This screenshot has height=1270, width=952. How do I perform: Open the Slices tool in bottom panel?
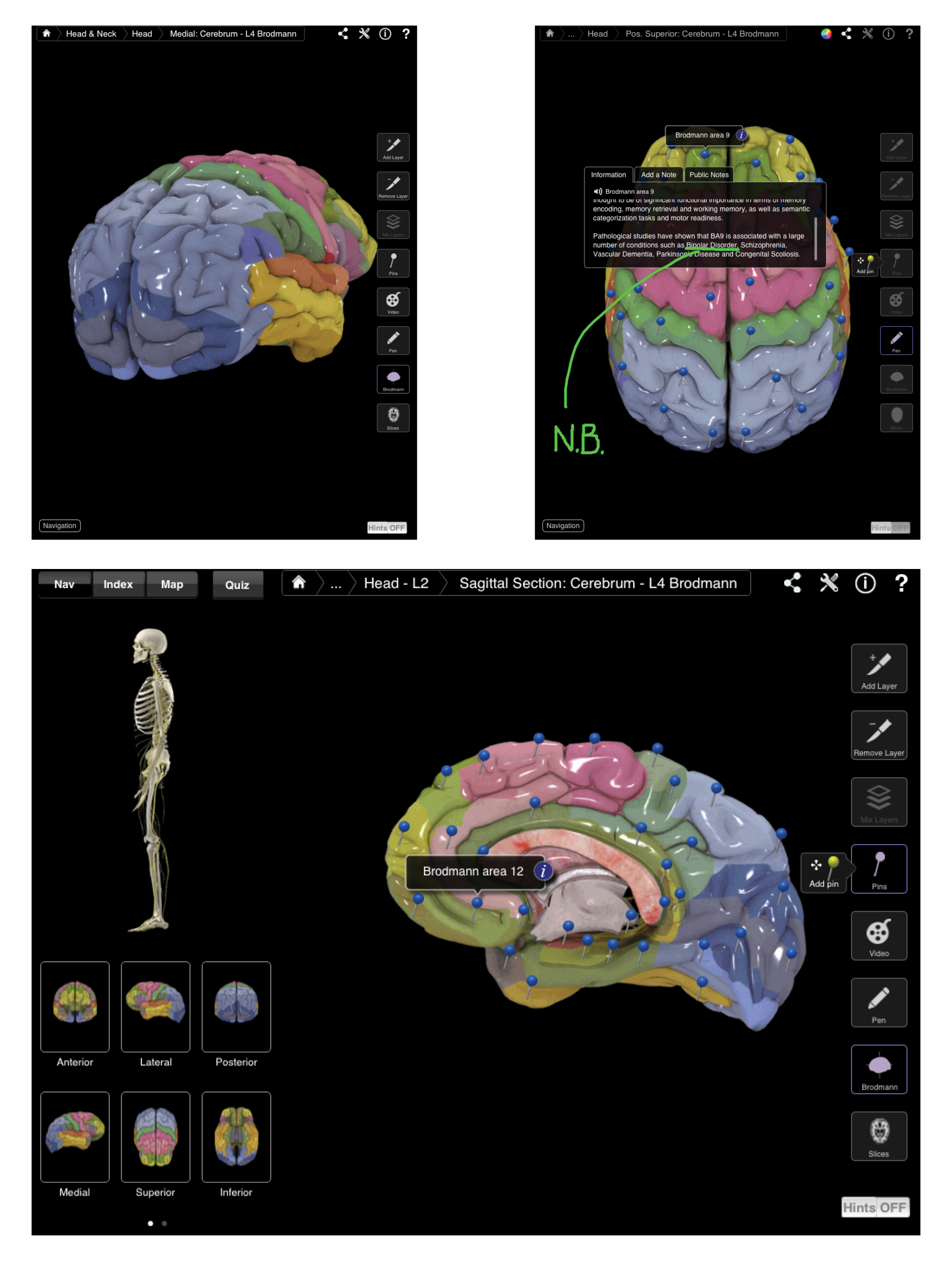pyautogui.click(x=879, y=1136)
